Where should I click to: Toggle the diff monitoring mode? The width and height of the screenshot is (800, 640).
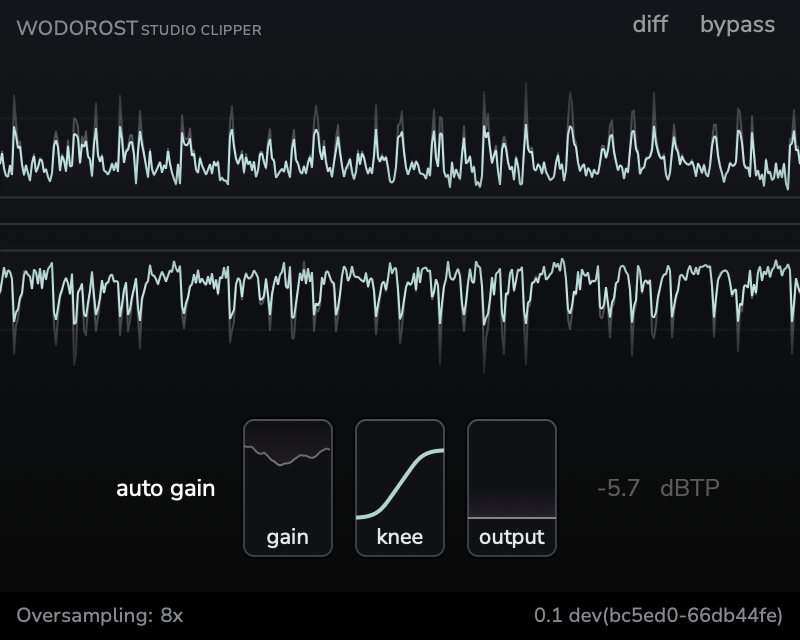point(650,24)
